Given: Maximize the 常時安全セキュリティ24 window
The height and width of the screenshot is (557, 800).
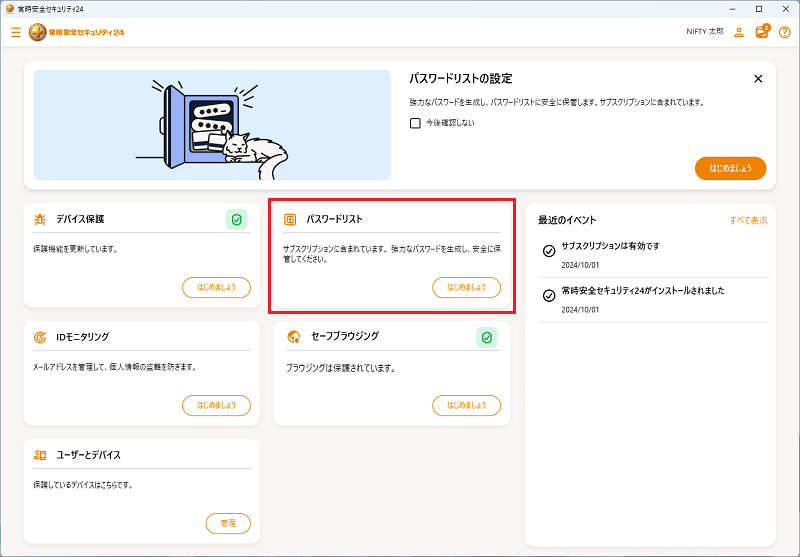Looking at the screenshot, I should tap(759, 9).
